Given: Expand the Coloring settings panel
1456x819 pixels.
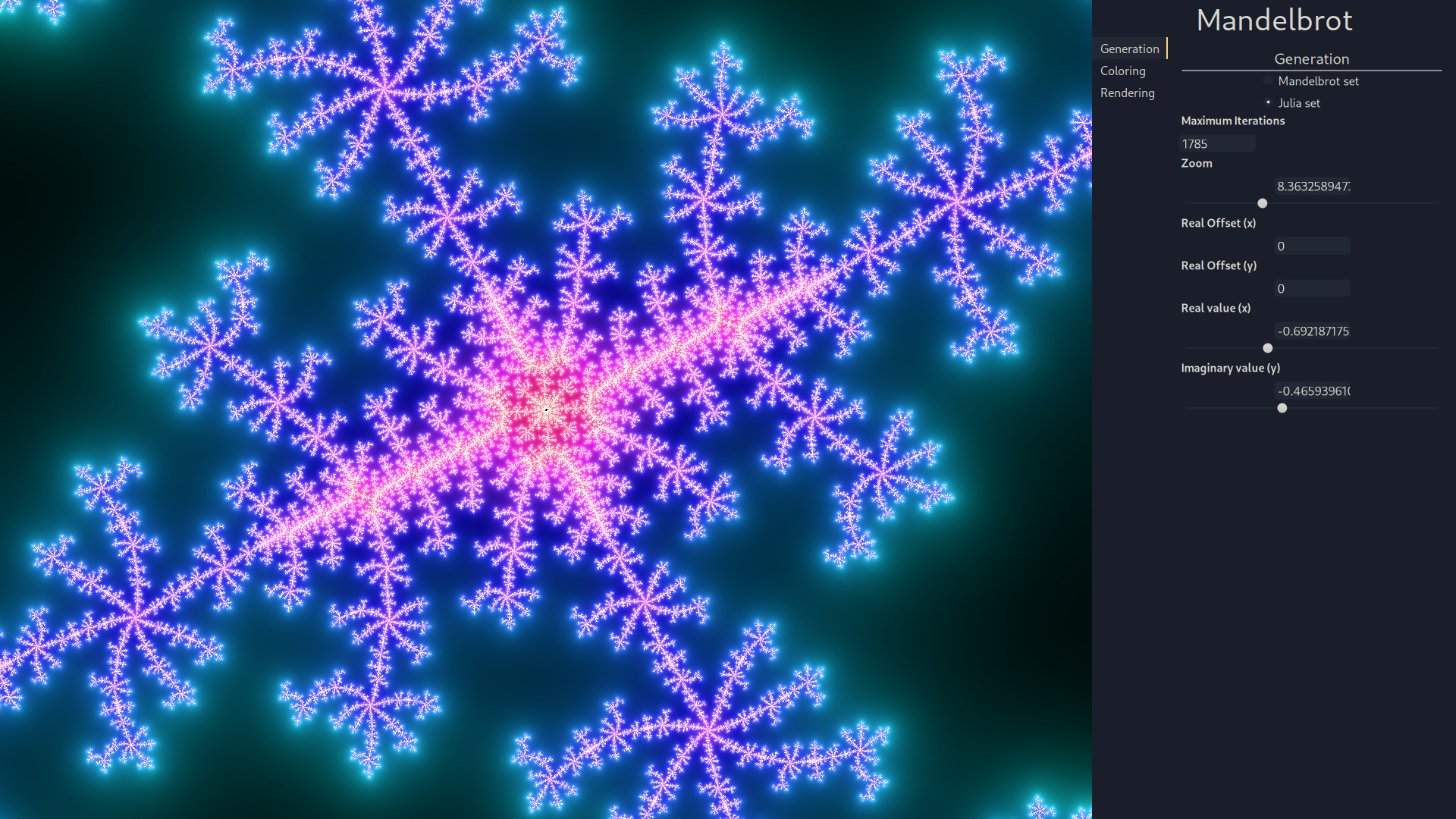Looking at the screenshot, I should click(x=1122, y=70).
